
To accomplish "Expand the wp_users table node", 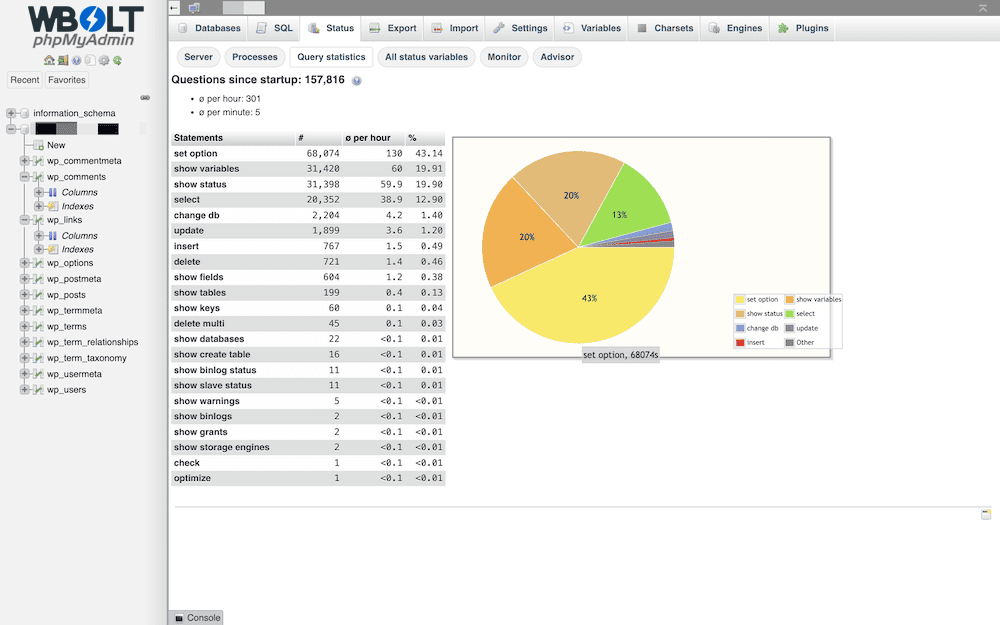I will pyautogui.click(x=25, y=390).
